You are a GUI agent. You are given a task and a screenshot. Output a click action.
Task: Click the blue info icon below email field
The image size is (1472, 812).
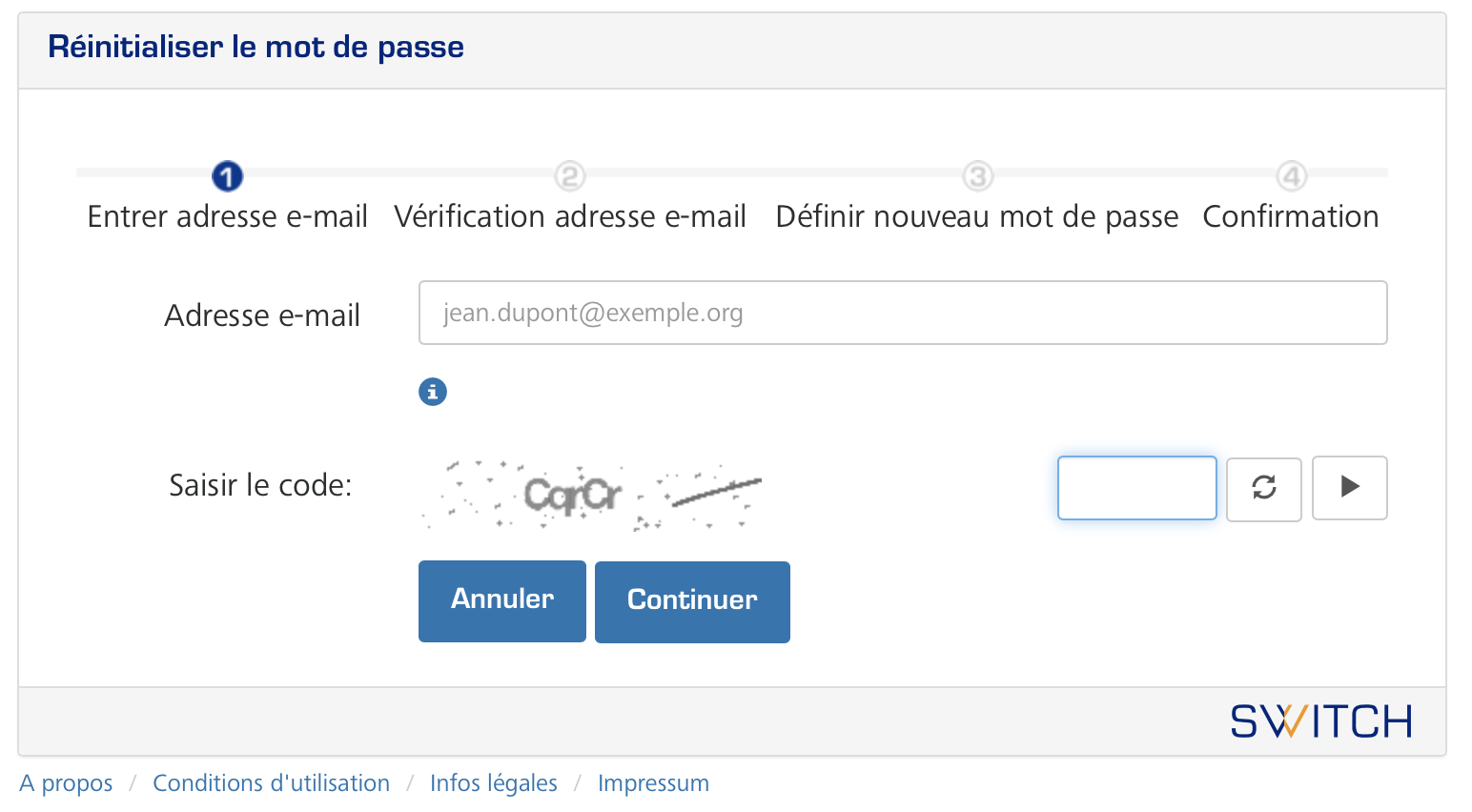coord(433,392)
